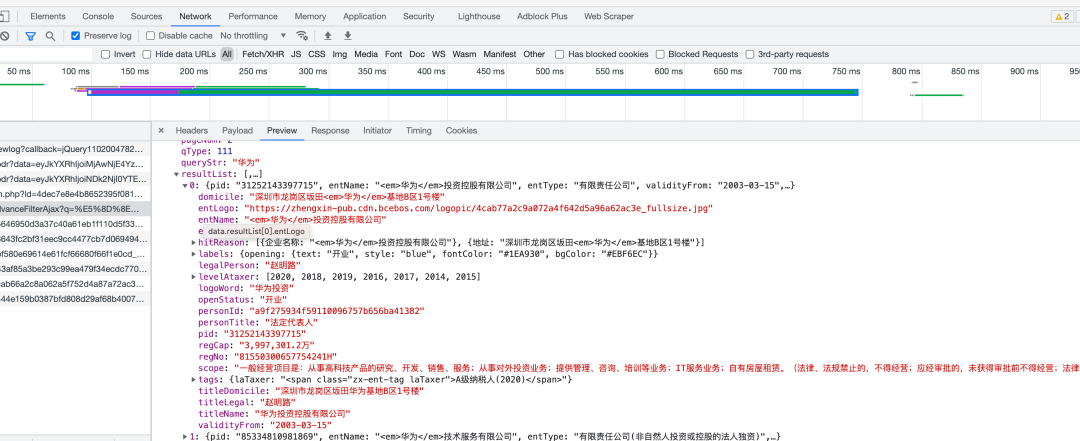Image resolution: width=1080 pixels, height=441 pixels.
Task: Click the long blue timeline overview bar
Action: coord(472,92)
